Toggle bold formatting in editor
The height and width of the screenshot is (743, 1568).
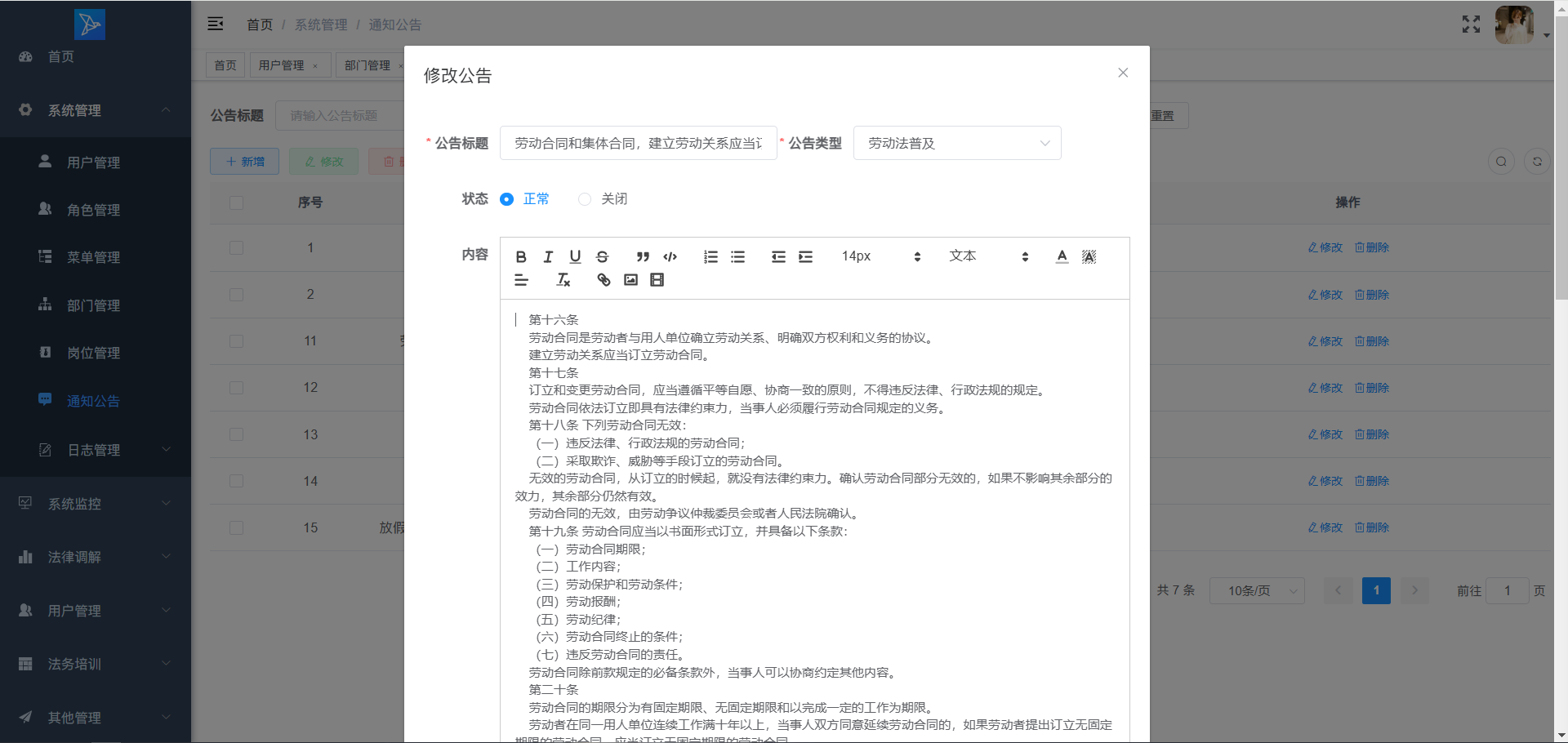point(521,256)
